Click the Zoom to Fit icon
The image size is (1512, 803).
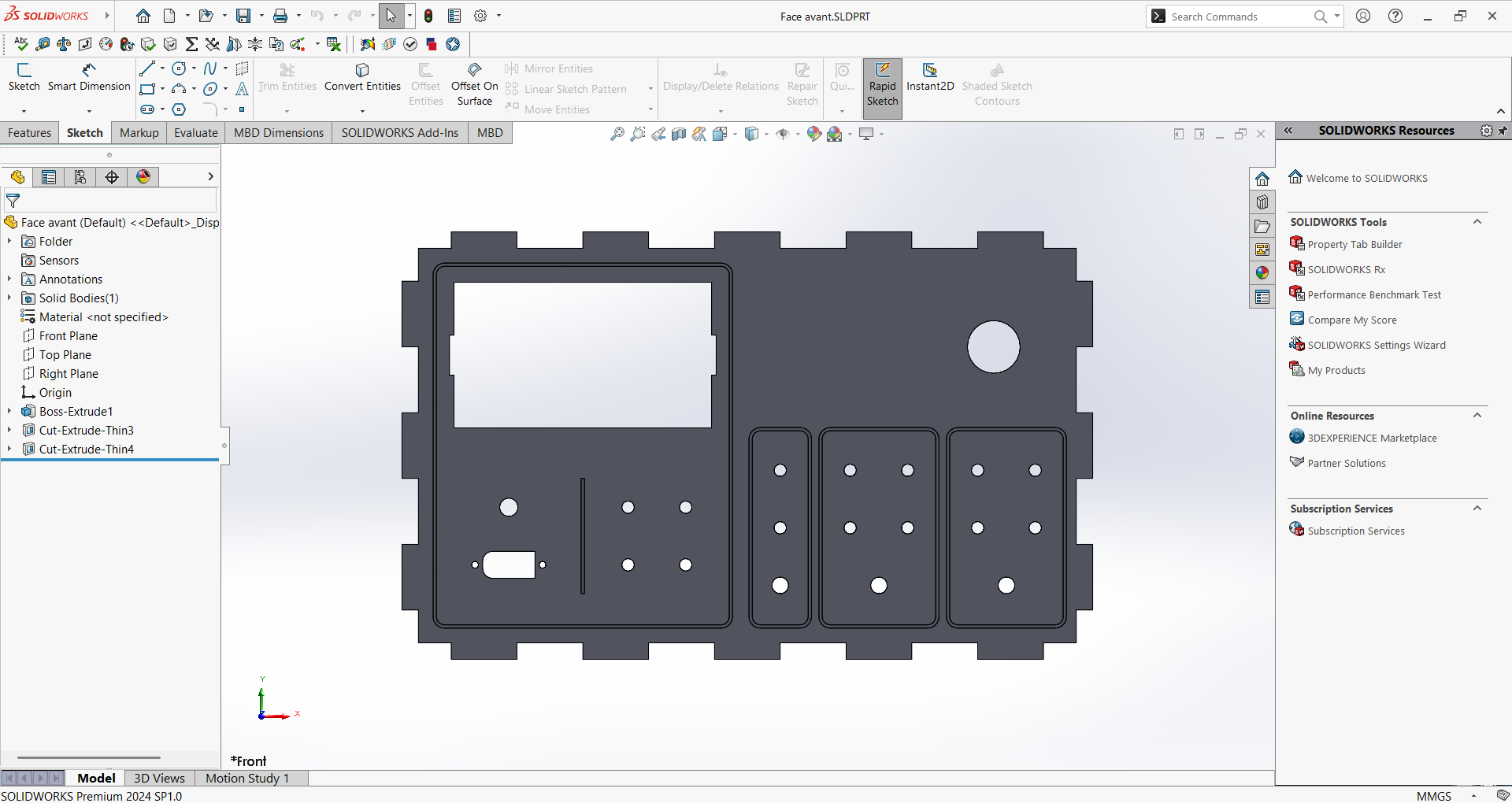pyautogui.click(x=617, y=135)
